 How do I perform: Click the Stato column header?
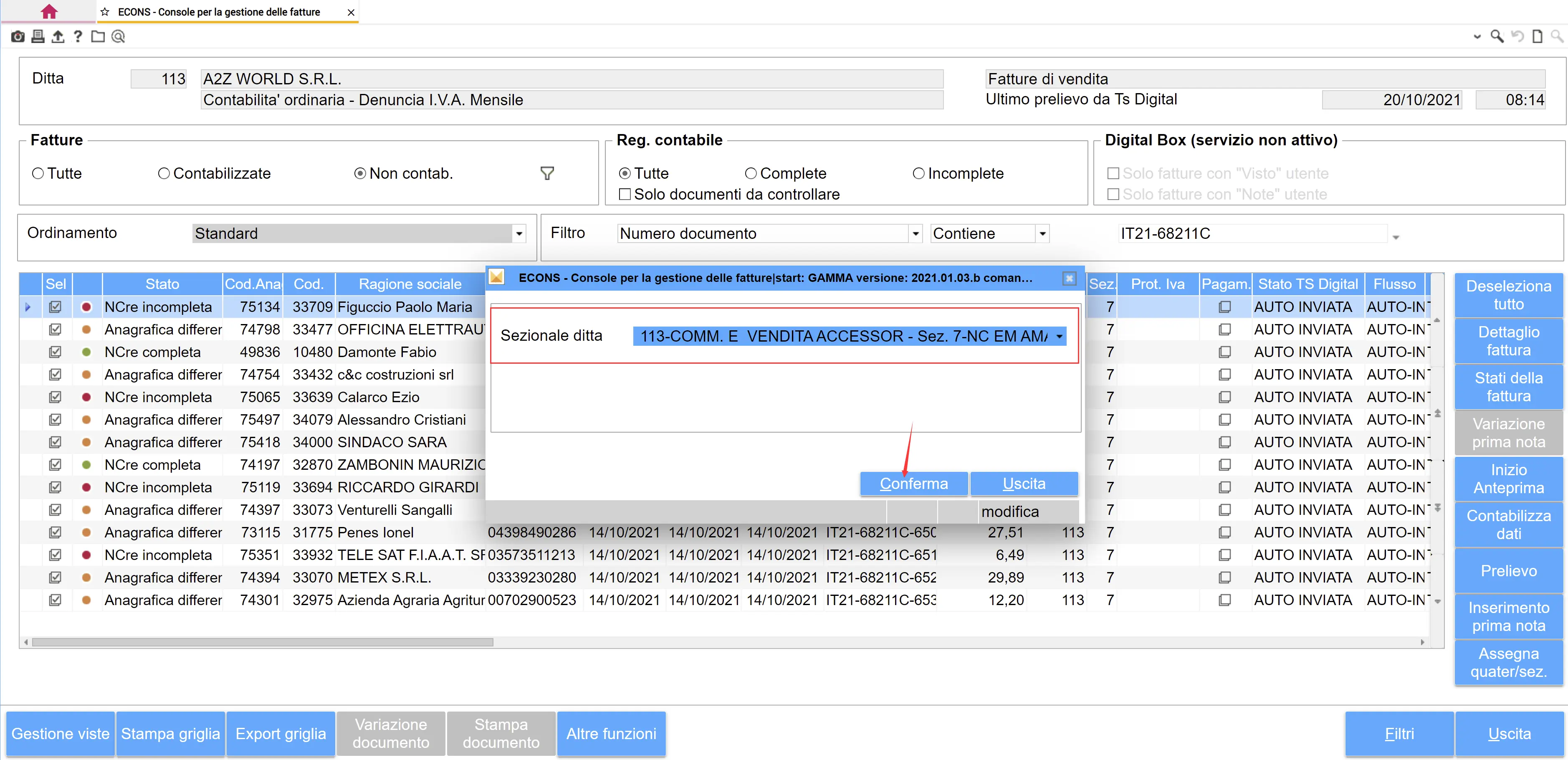[162, 284]
